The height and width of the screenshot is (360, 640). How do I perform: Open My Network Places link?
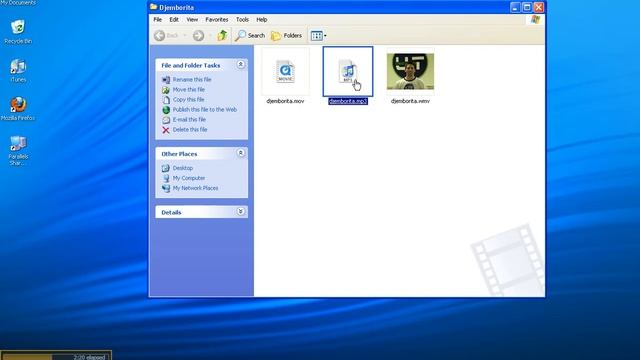point(195,188)
